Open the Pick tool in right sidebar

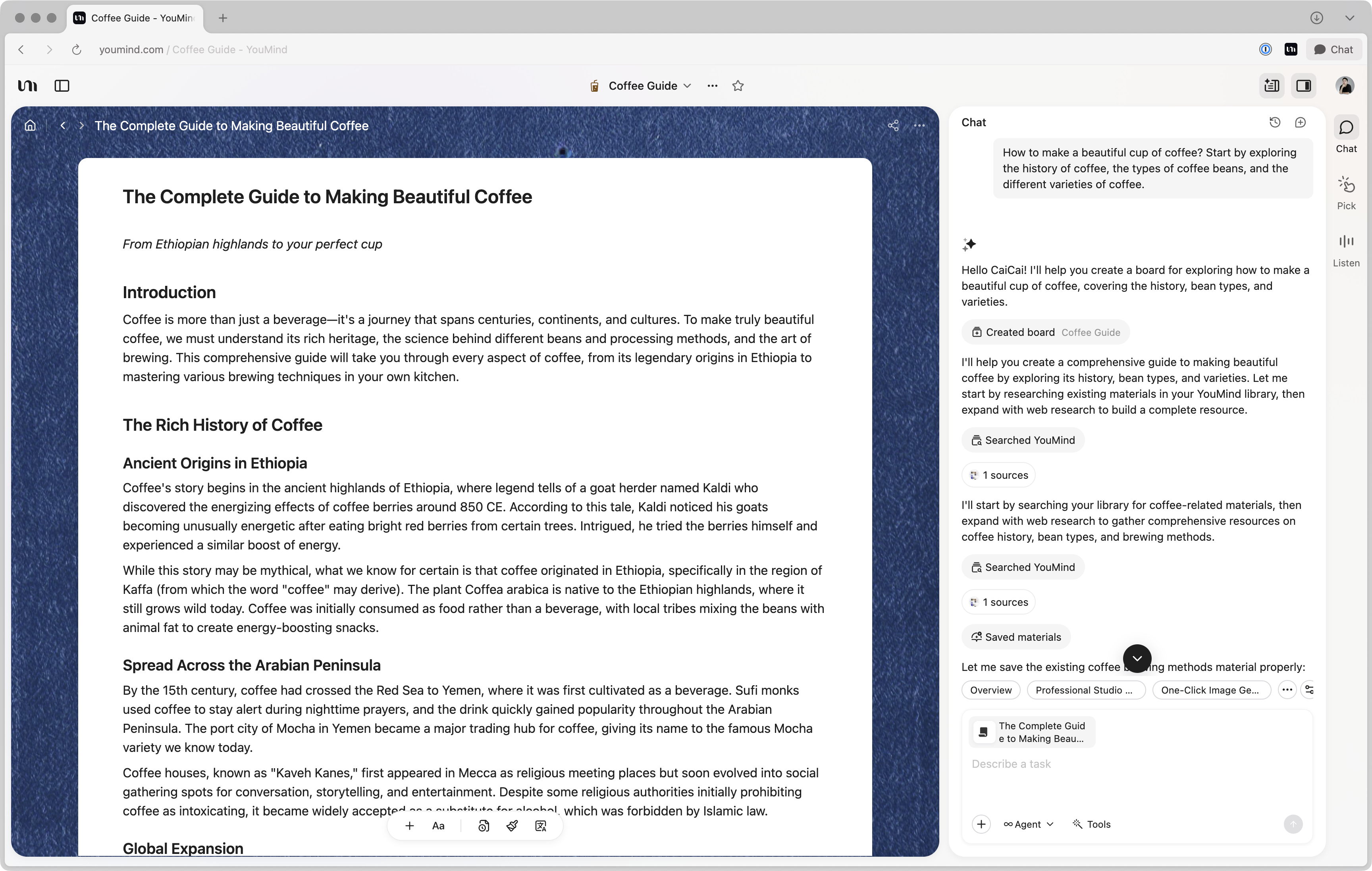click(x=1346, y=192)
